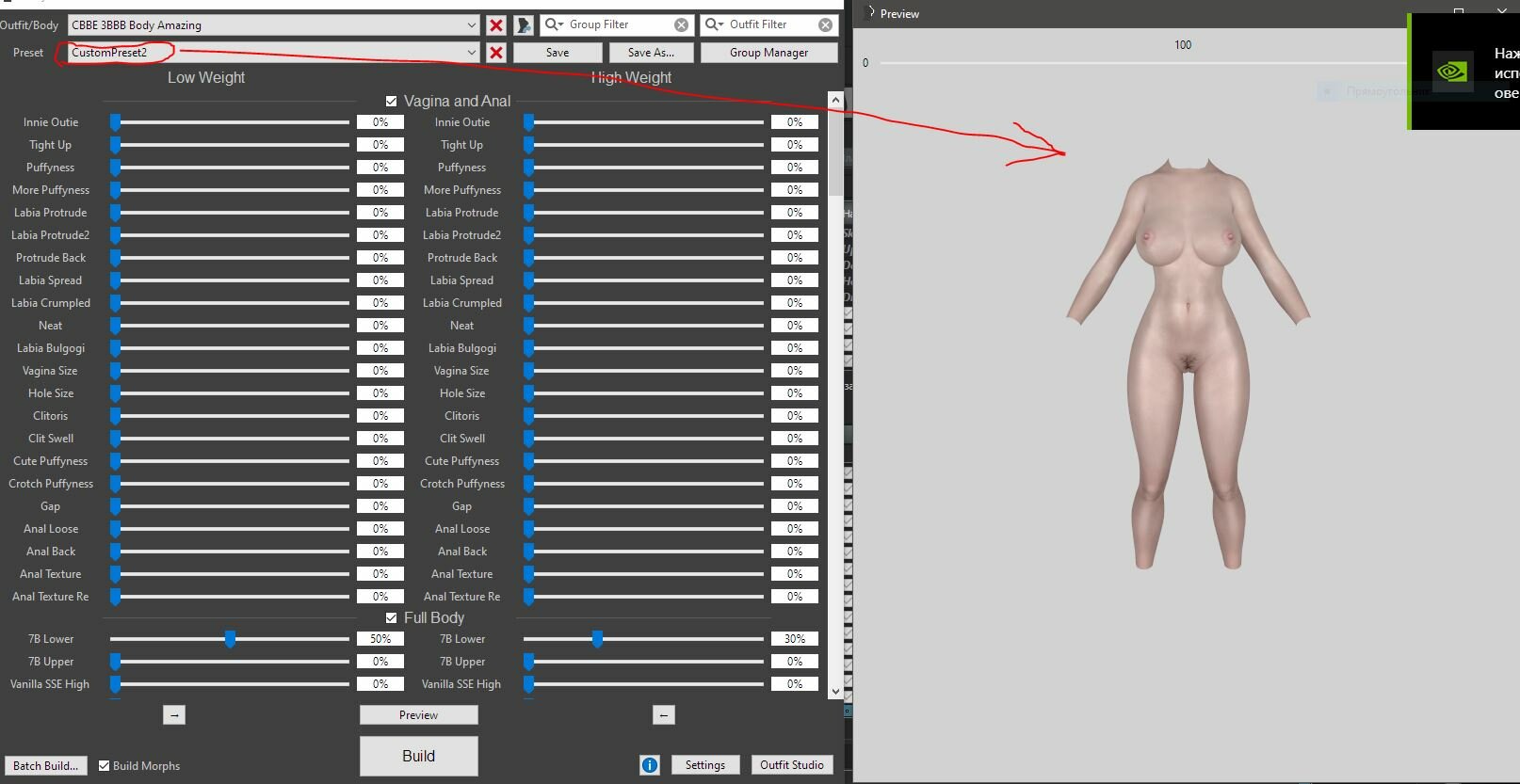Viewport: 1520px width, 784px height.
Task: Click the Preview window title icon
Action: 871,13
